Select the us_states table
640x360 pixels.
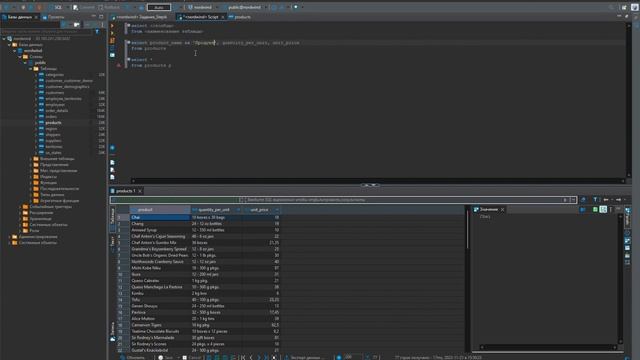(53, 153)
